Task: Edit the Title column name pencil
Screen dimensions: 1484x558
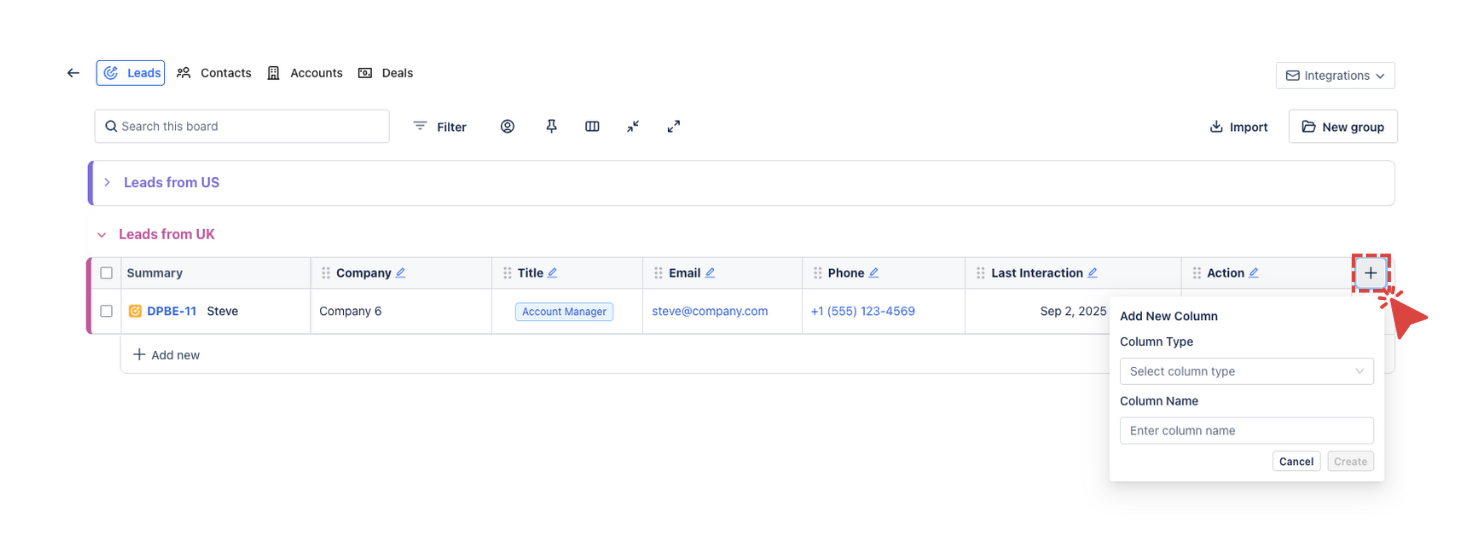Action: 553,273
